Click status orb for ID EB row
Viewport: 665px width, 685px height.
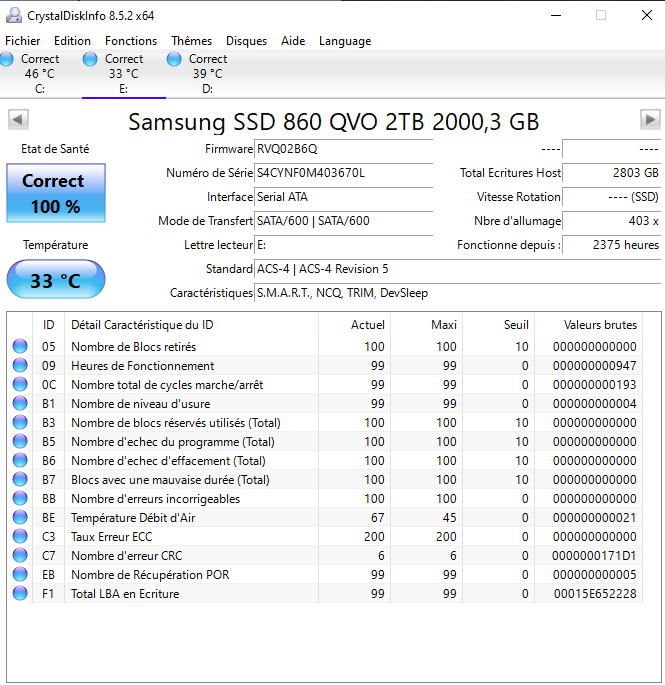(x=20, y=574)
